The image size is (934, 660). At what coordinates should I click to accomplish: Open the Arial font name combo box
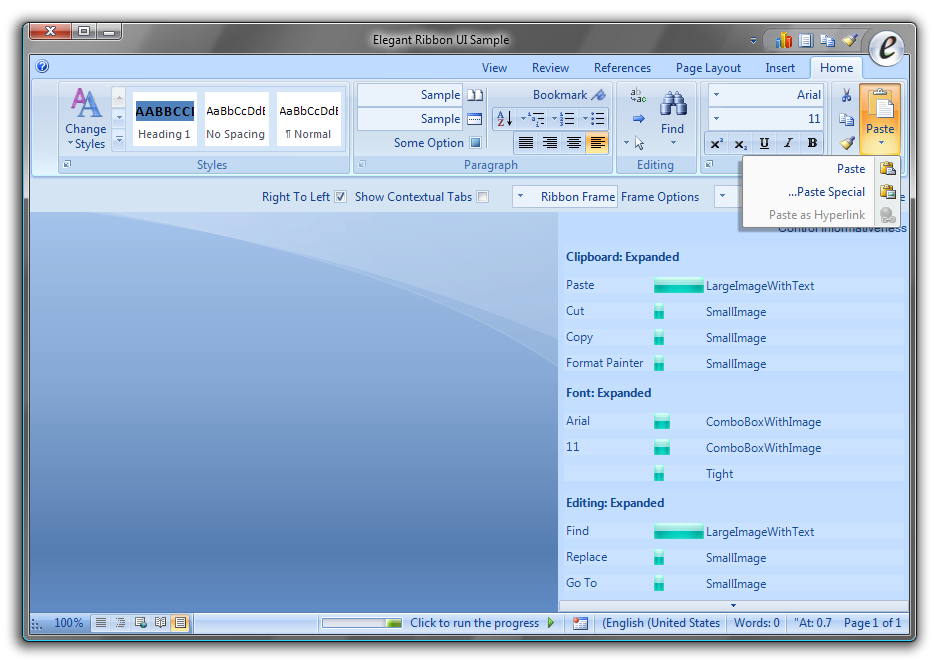(767, 95)
